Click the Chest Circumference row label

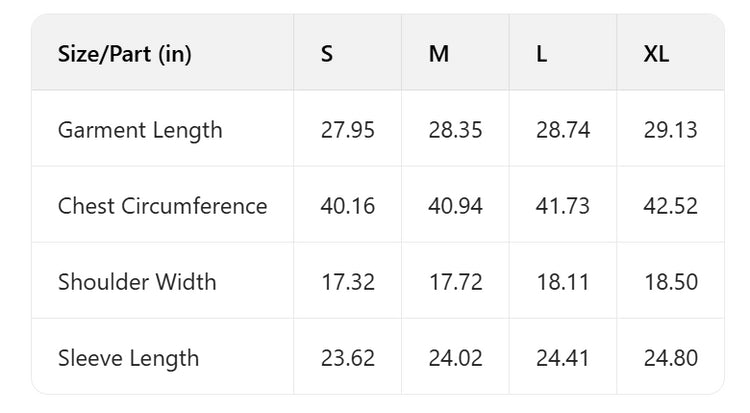(x=163, y=206)
